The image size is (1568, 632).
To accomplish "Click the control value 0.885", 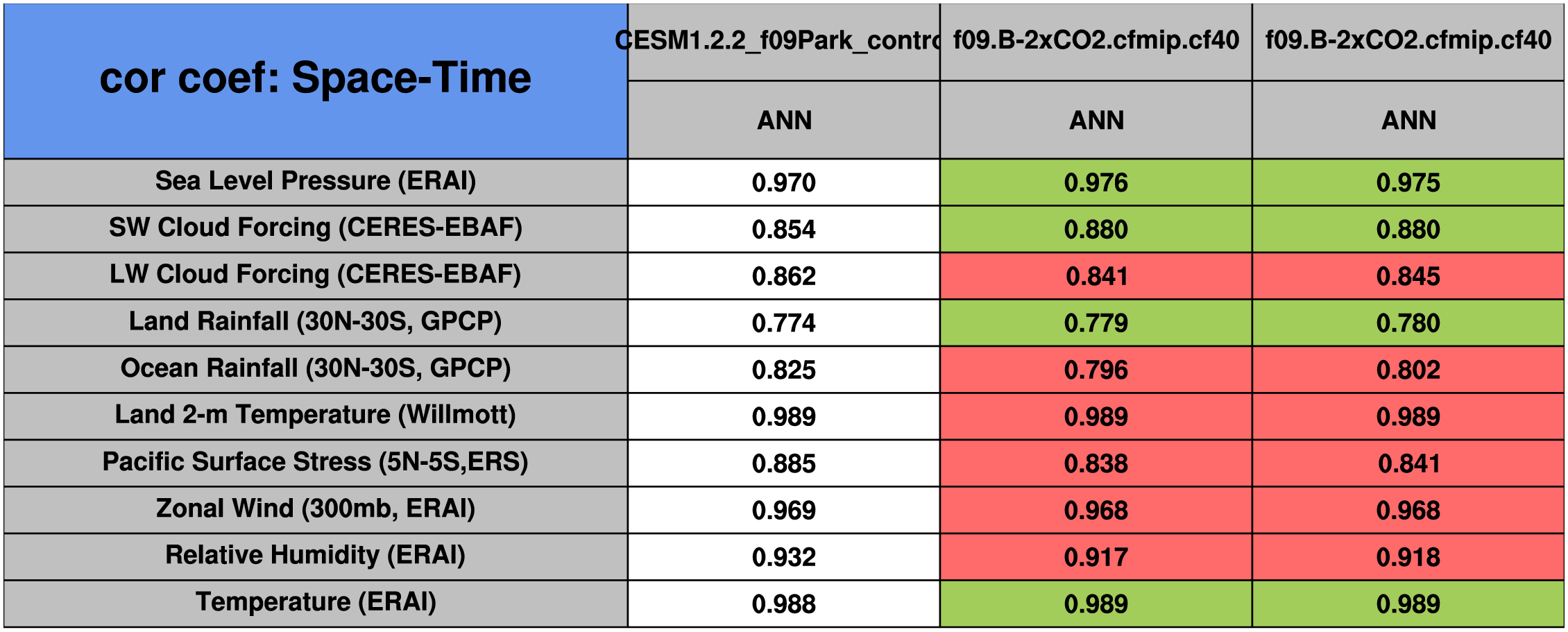I will (783, 463).
